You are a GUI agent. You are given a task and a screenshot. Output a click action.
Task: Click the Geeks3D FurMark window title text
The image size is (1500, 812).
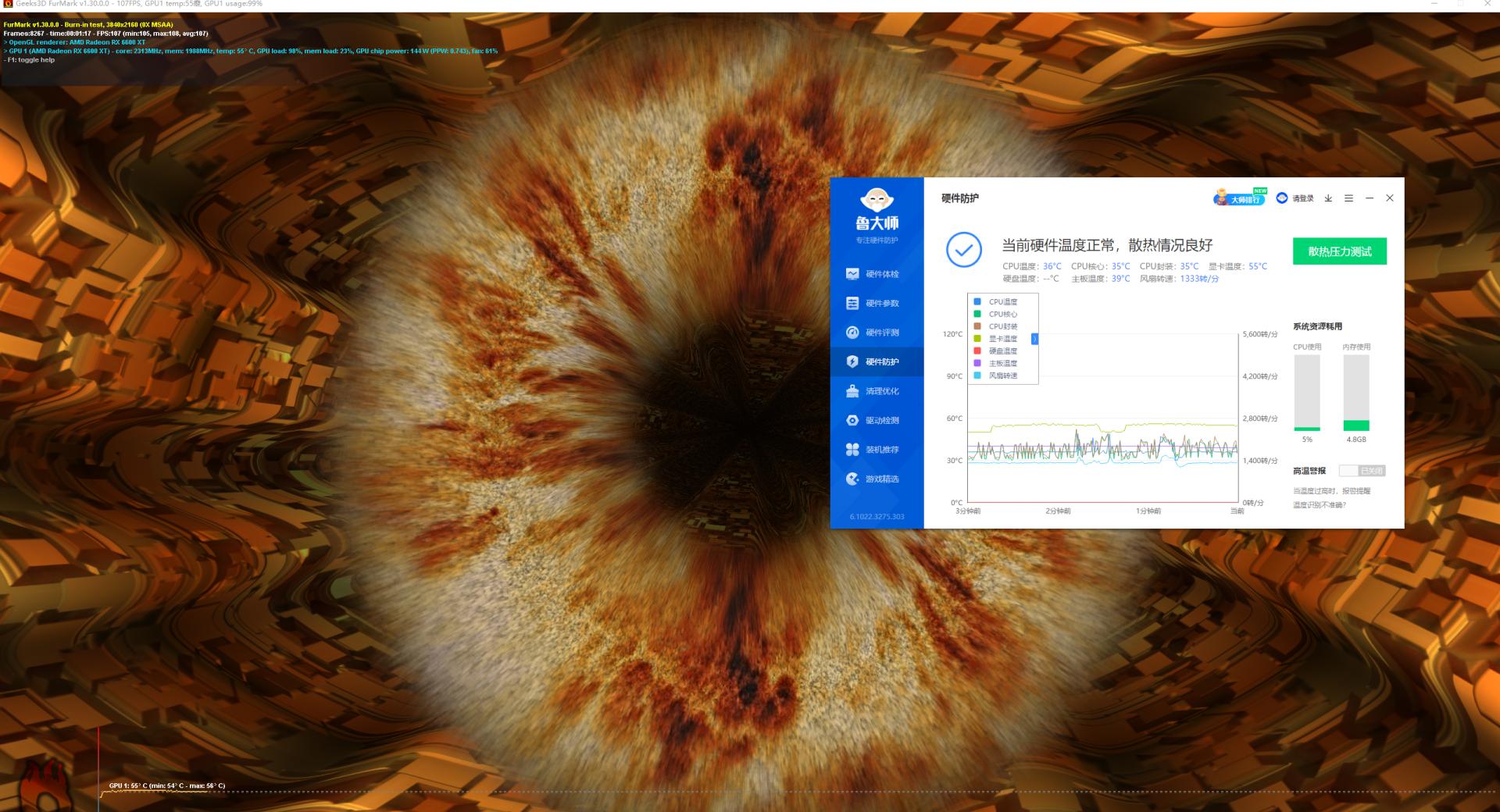(139, 4)
